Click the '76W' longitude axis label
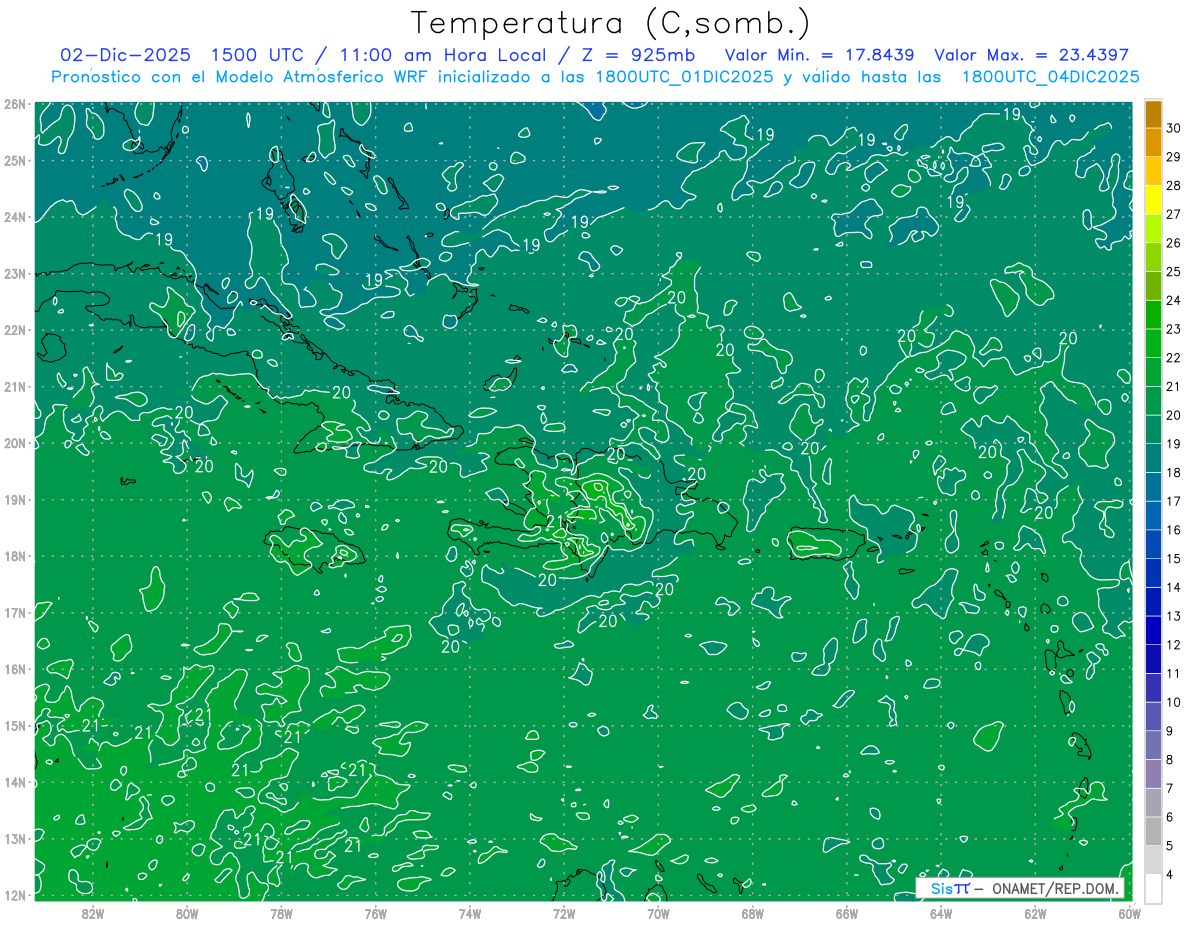 click(375, 913)
